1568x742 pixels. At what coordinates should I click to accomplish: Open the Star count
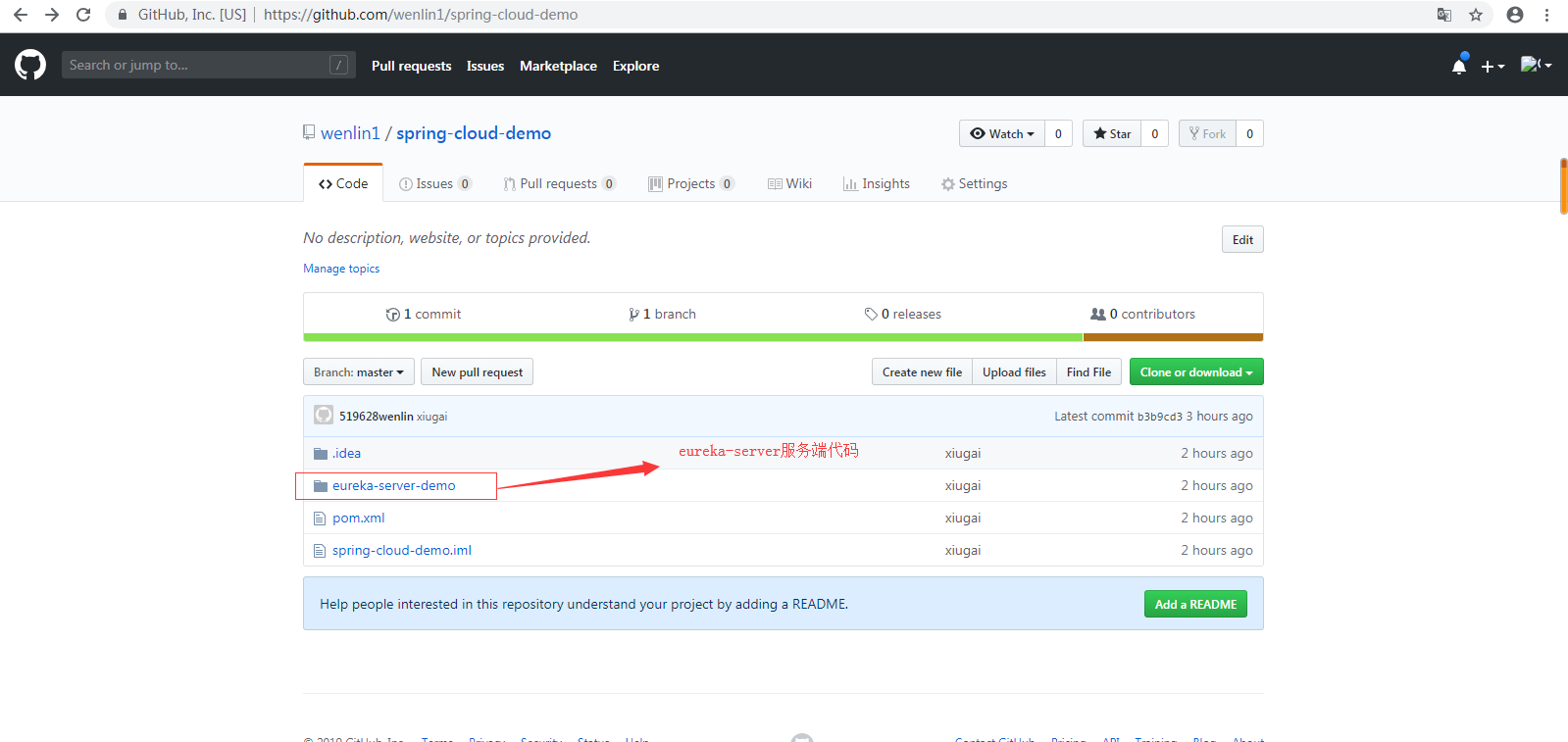click(x=1154, y=133)
